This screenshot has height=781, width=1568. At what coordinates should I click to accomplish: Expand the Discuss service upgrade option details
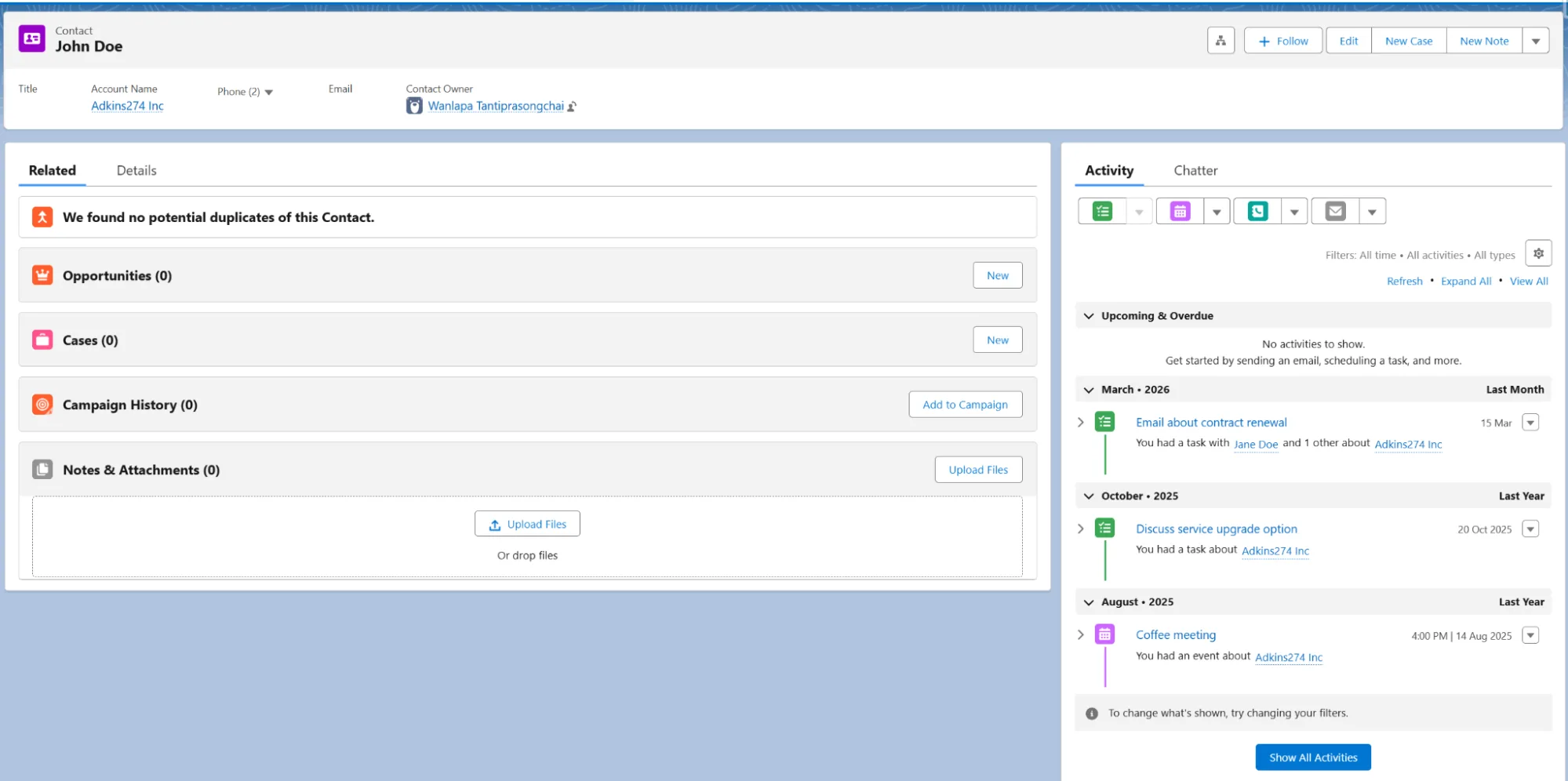(x=1081, y=529)
